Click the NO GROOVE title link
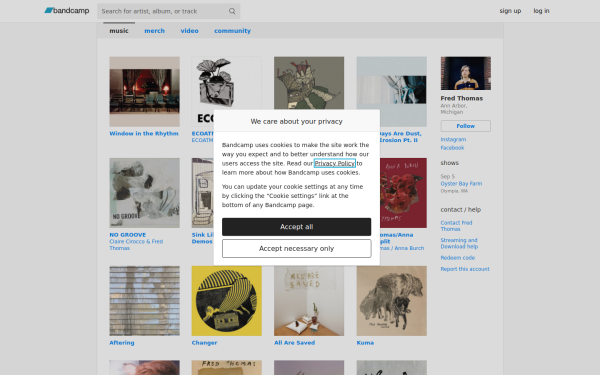This screenshot has width=600, height=375. (128, 235)
